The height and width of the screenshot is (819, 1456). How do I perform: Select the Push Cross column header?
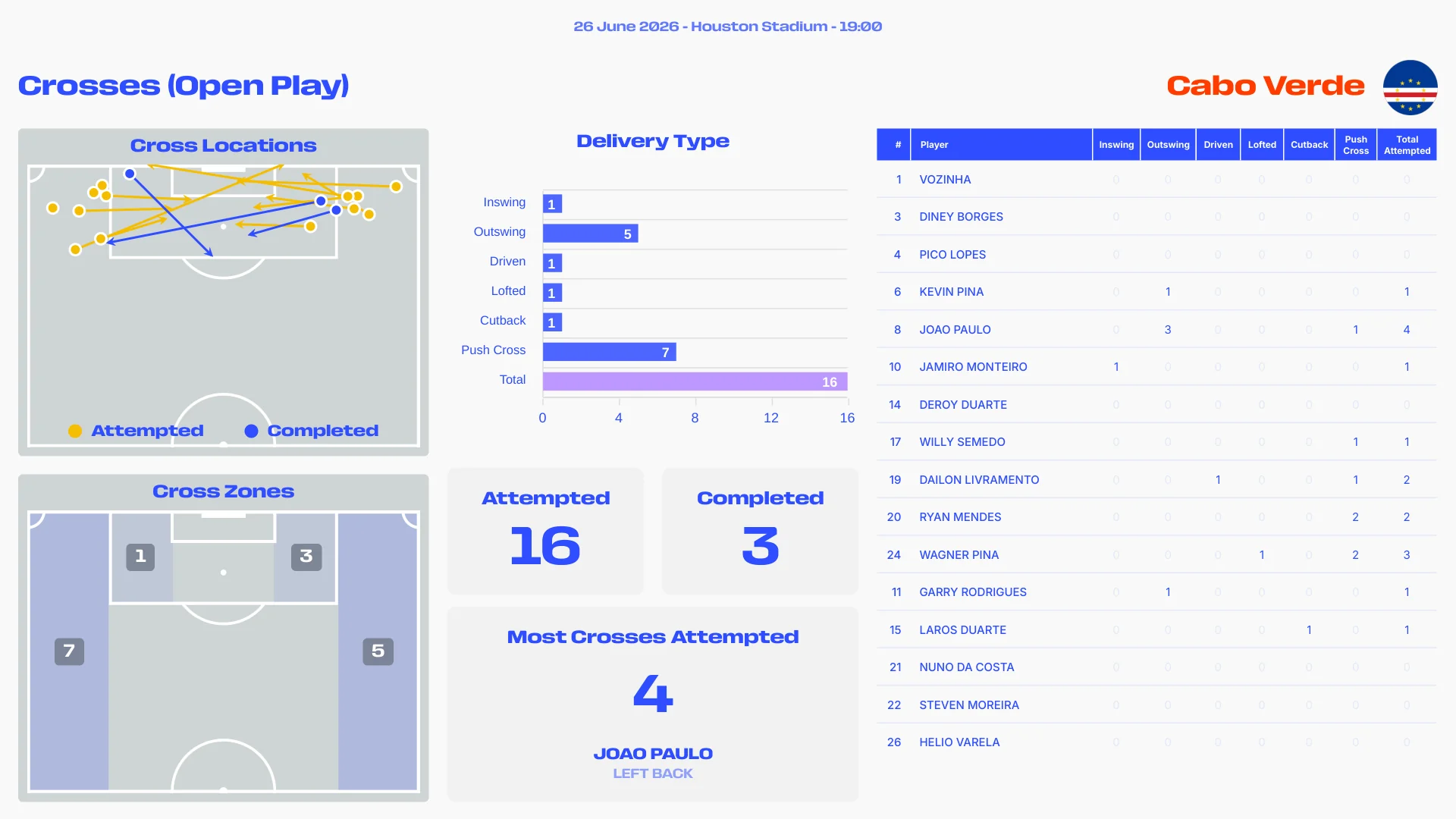(1356, 144)
